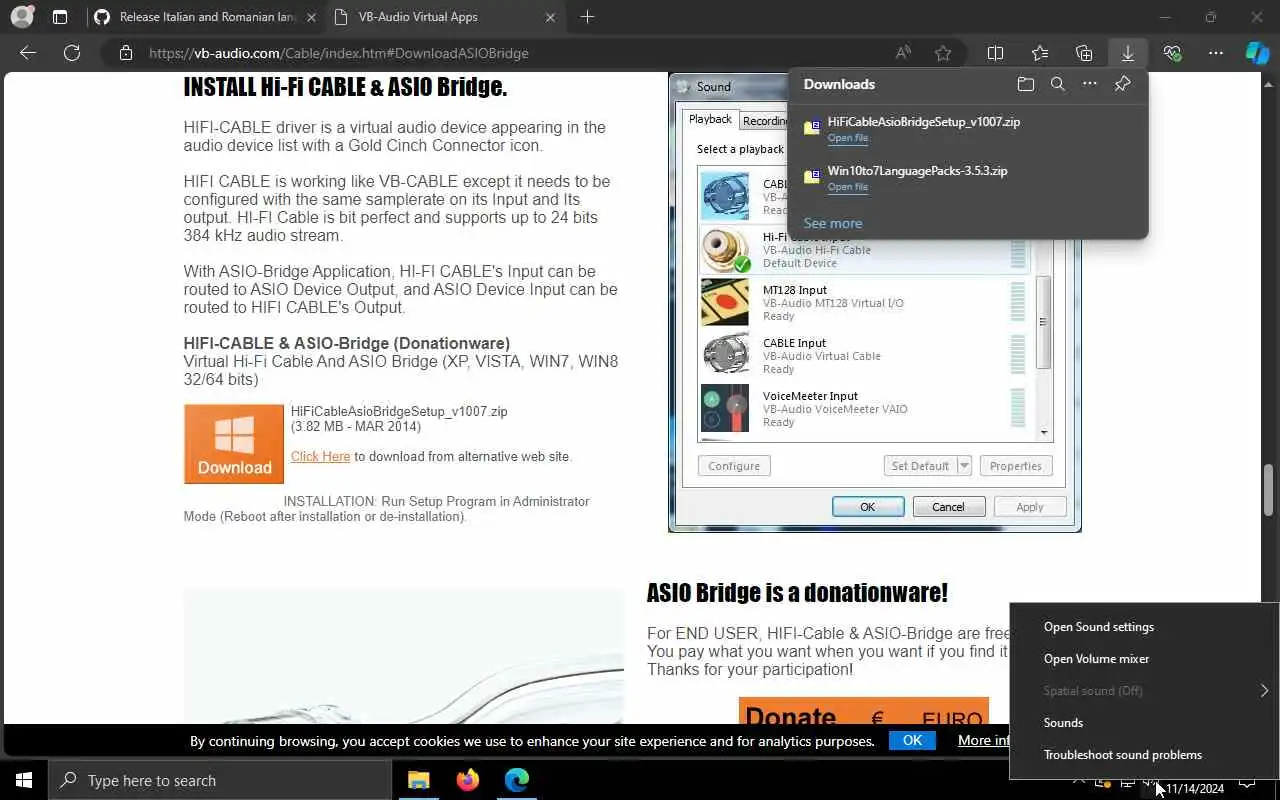Open File Explorer from the taskbar
The height and width of the screenshot is (800, 1280).
[x=419, y=780]
